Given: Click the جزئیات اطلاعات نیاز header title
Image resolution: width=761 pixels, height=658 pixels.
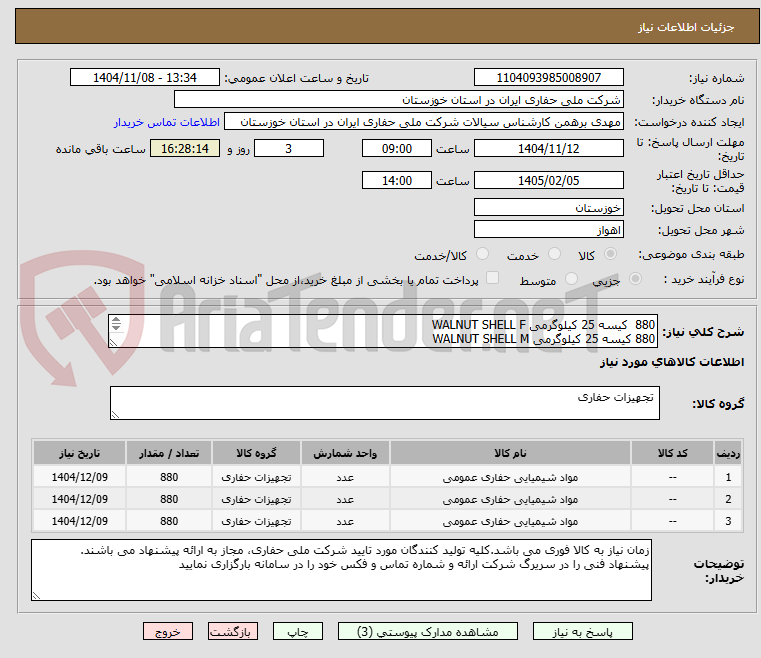Looking at the screenshot, I should [686, 27].
